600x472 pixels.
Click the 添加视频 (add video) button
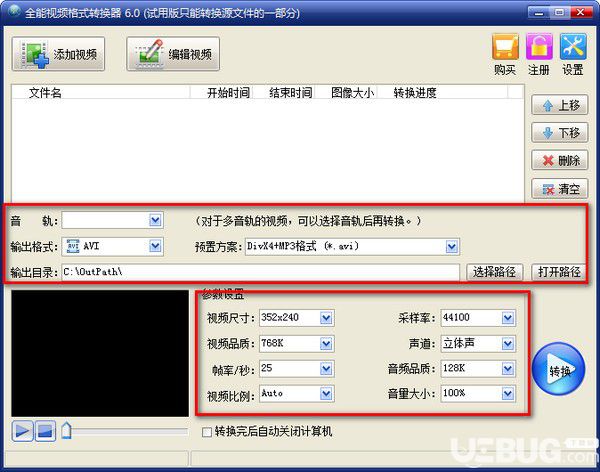[58, 54]
